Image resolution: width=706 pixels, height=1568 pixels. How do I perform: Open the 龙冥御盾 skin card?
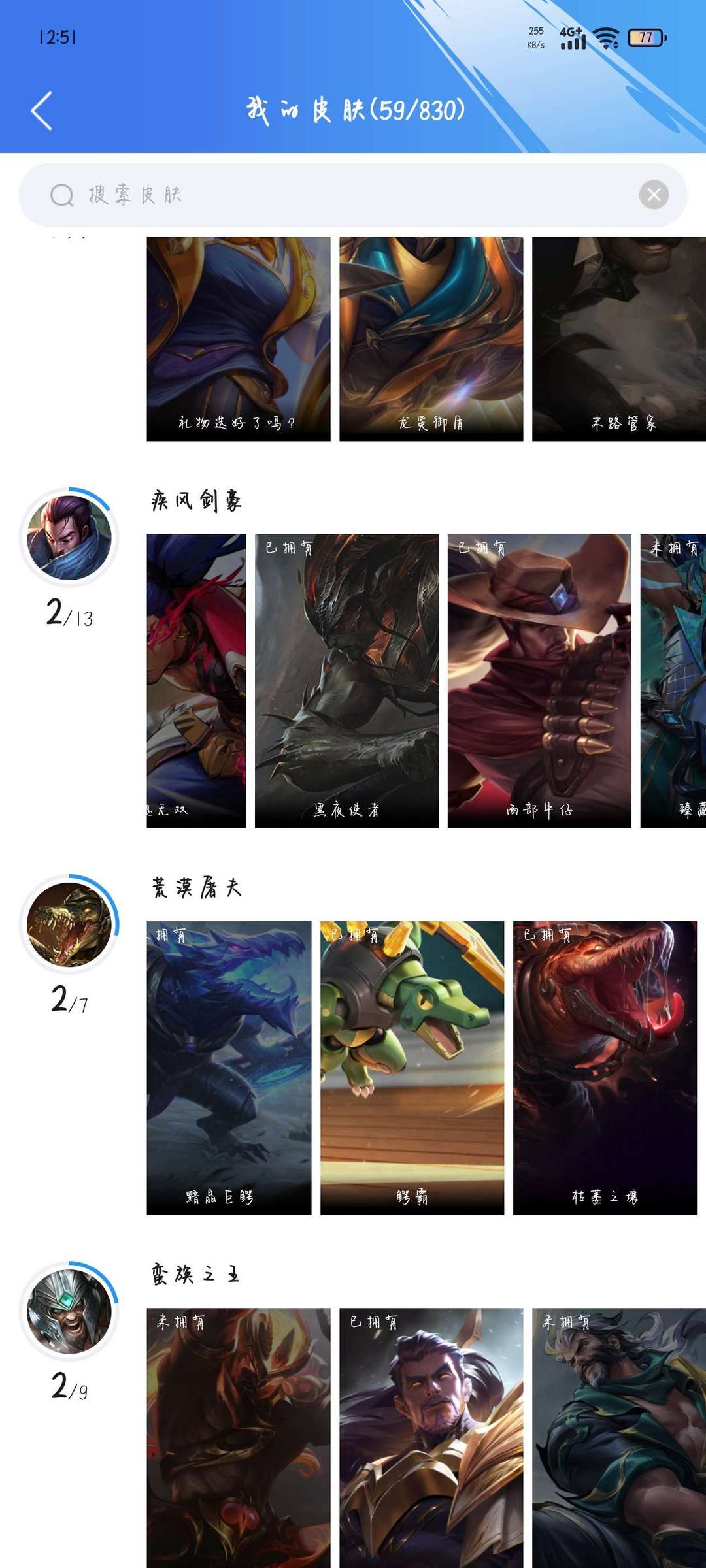pyautogui.click(x=431, y=338)
